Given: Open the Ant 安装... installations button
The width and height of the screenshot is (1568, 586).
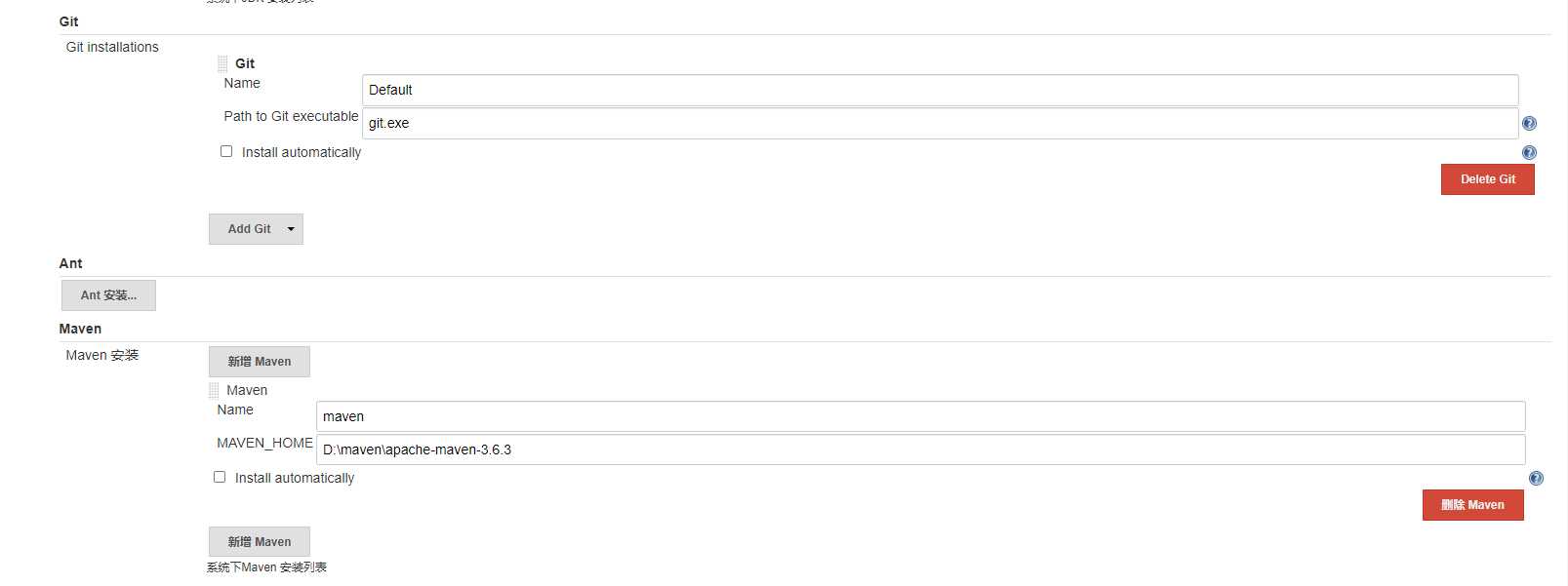Looking at the screenshot, I should [x=108, y=295].
